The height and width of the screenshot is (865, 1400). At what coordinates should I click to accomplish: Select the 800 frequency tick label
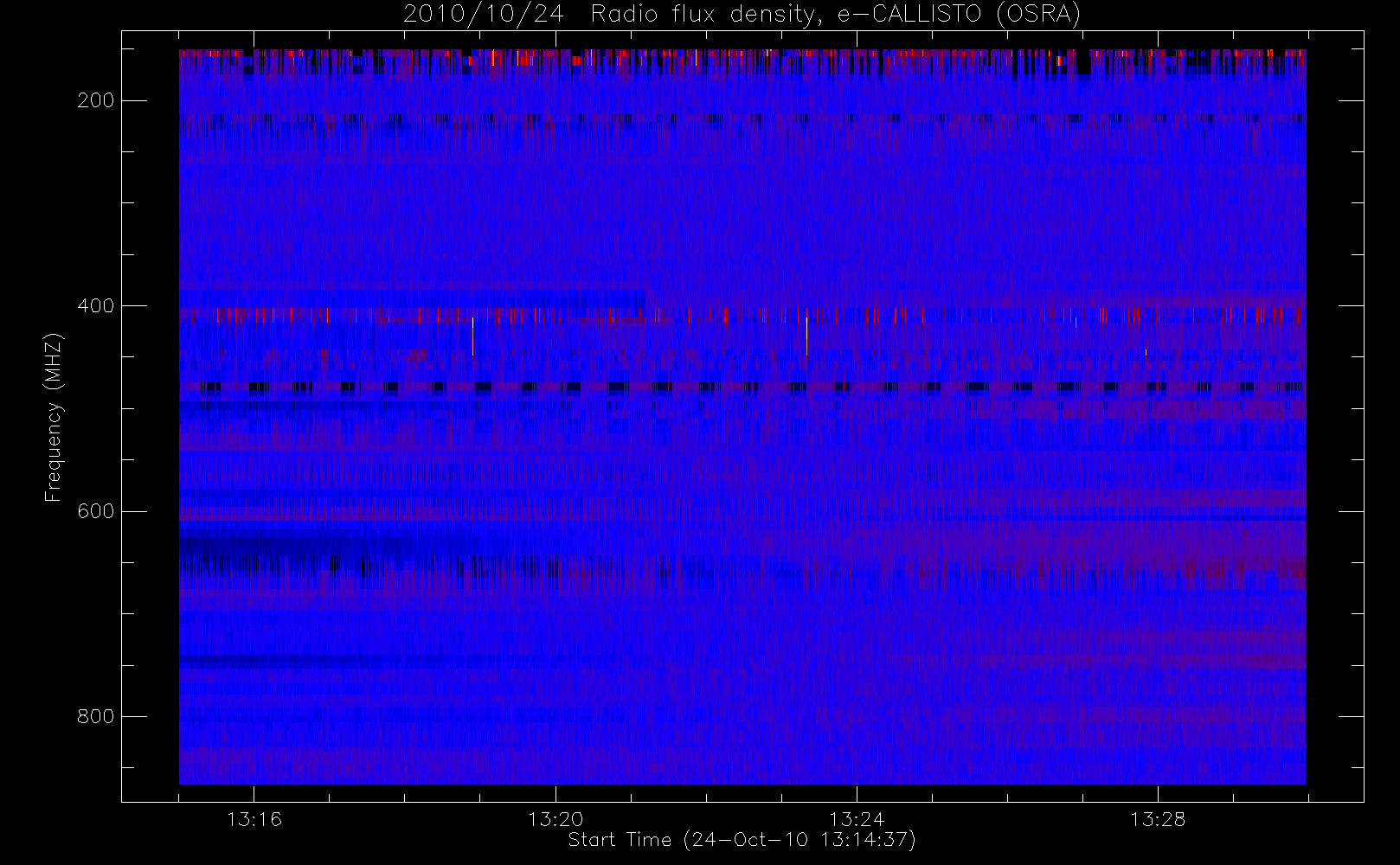95,717
